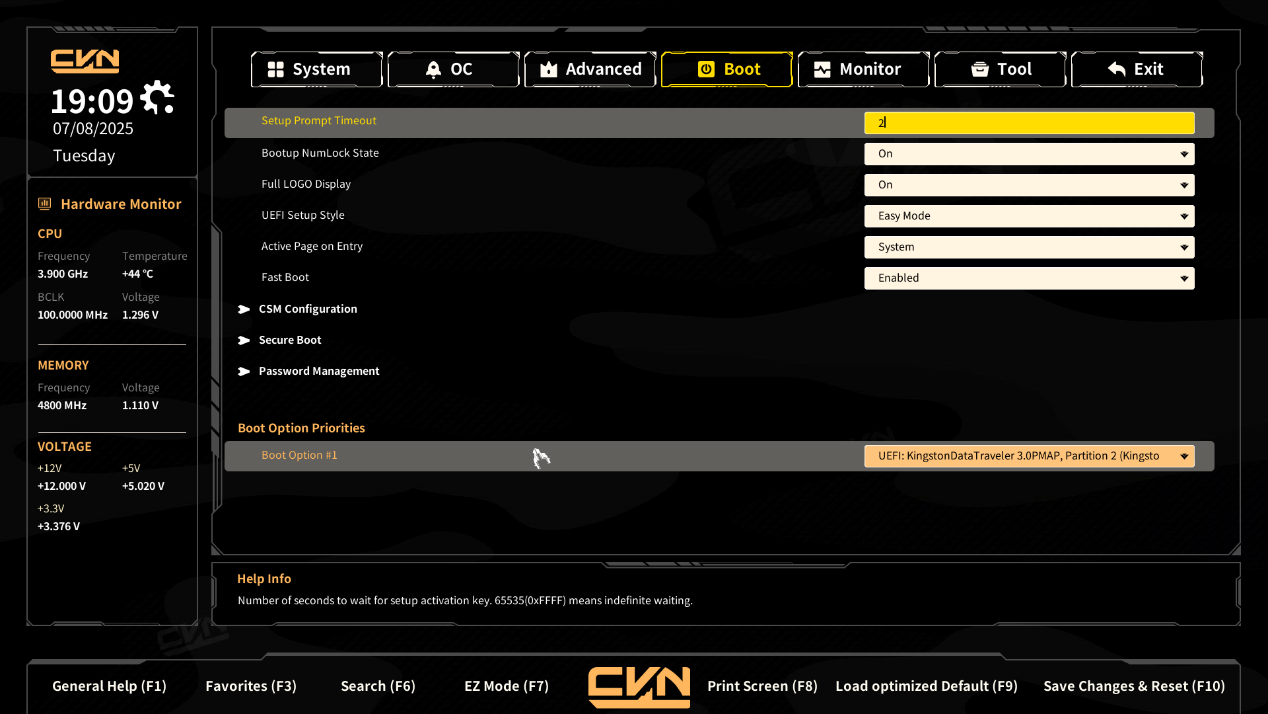Click the Help Info heading
The height and width of the screenshot is (714, 1268).
[x=264, y=579]
